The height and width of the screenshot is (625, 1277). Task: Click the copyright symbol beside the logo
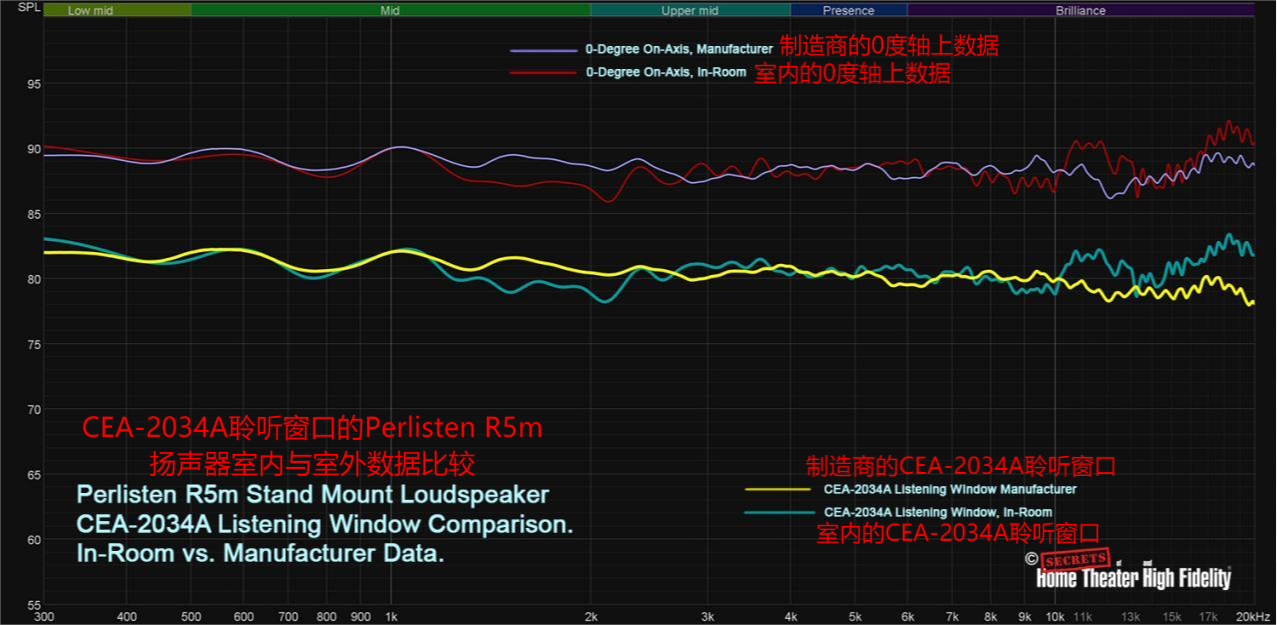click(1030, 560)
